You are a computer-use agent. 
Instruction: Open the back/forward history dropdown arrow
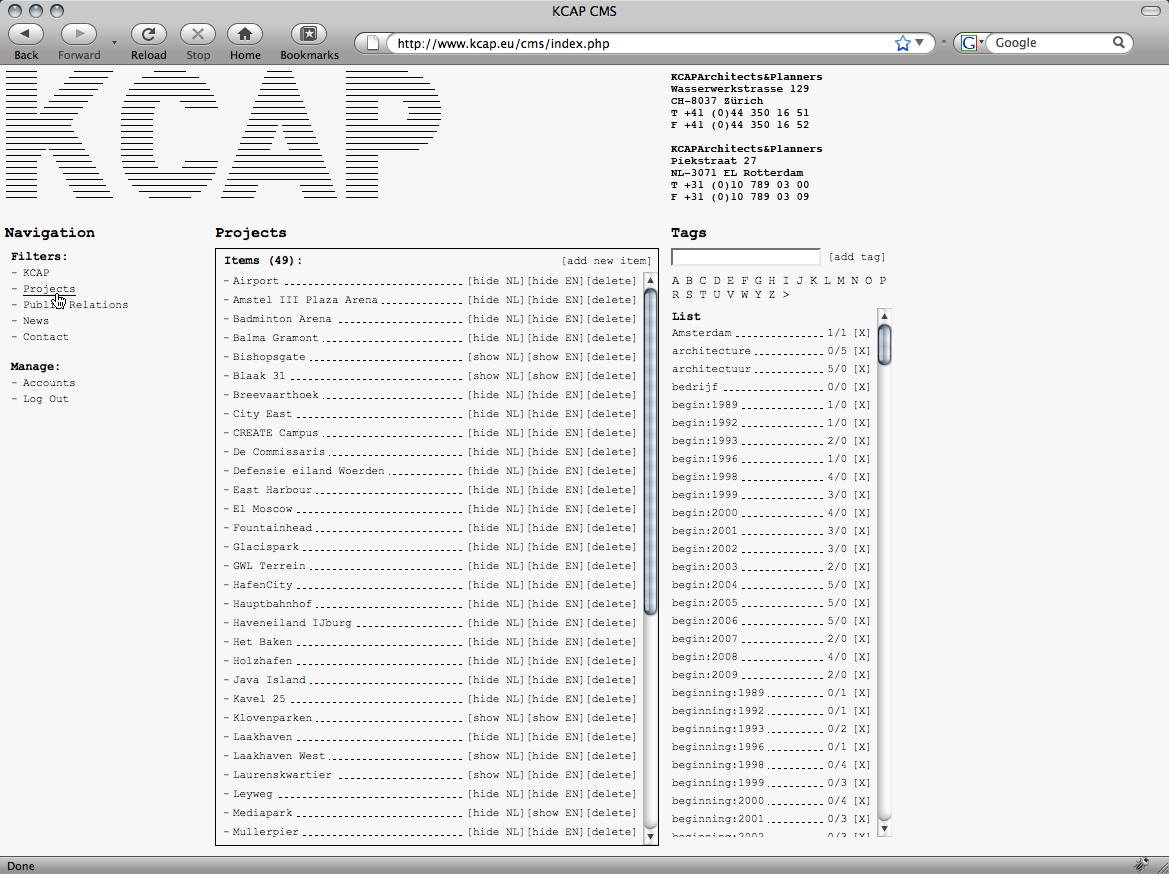[x=114, y=43]
